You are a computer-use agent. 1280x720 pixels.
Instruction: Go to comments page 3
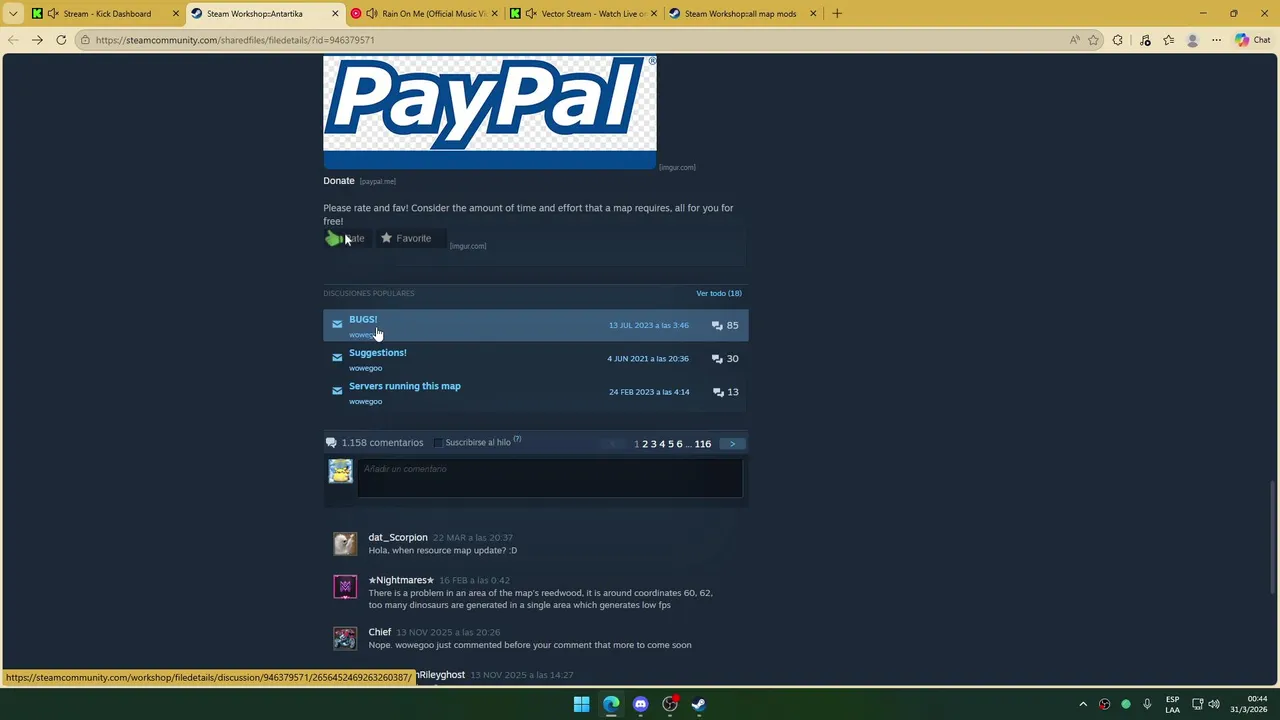click(653, 444)
